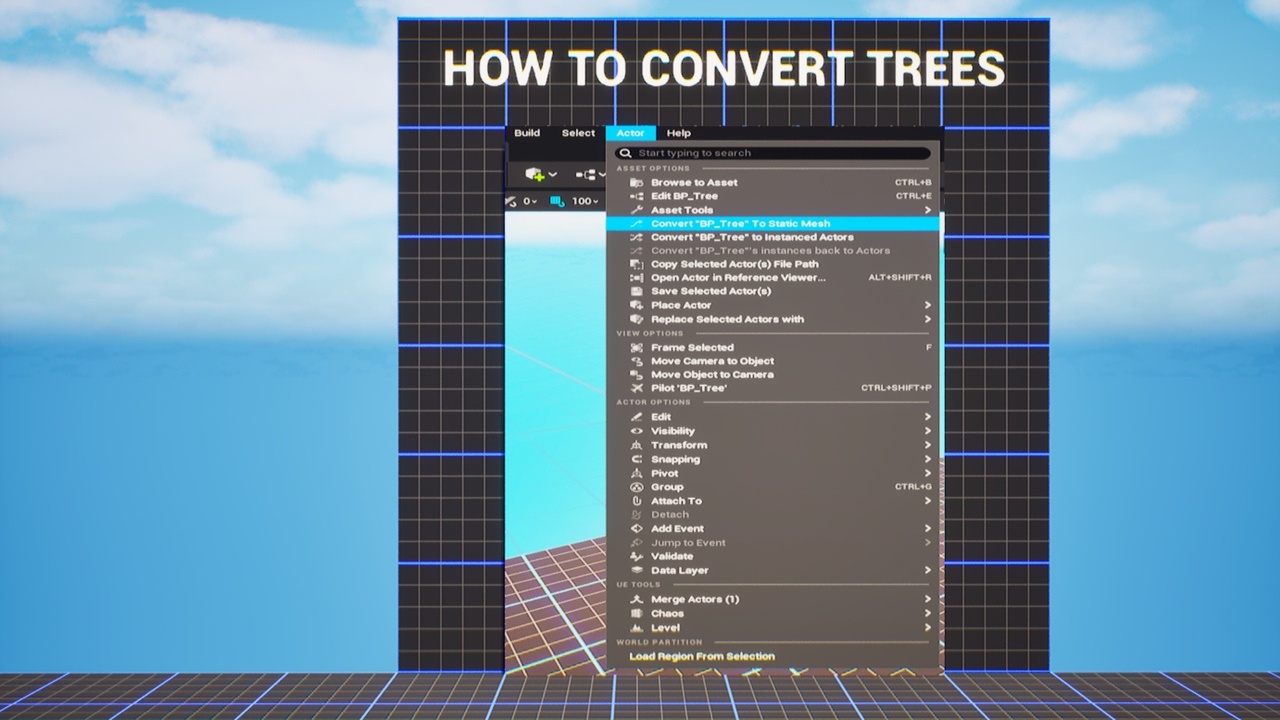Open scale snap value 100 dropdown
This screenshot has height=720, width=1280.
pyautogui.click(x=585, y=202)
